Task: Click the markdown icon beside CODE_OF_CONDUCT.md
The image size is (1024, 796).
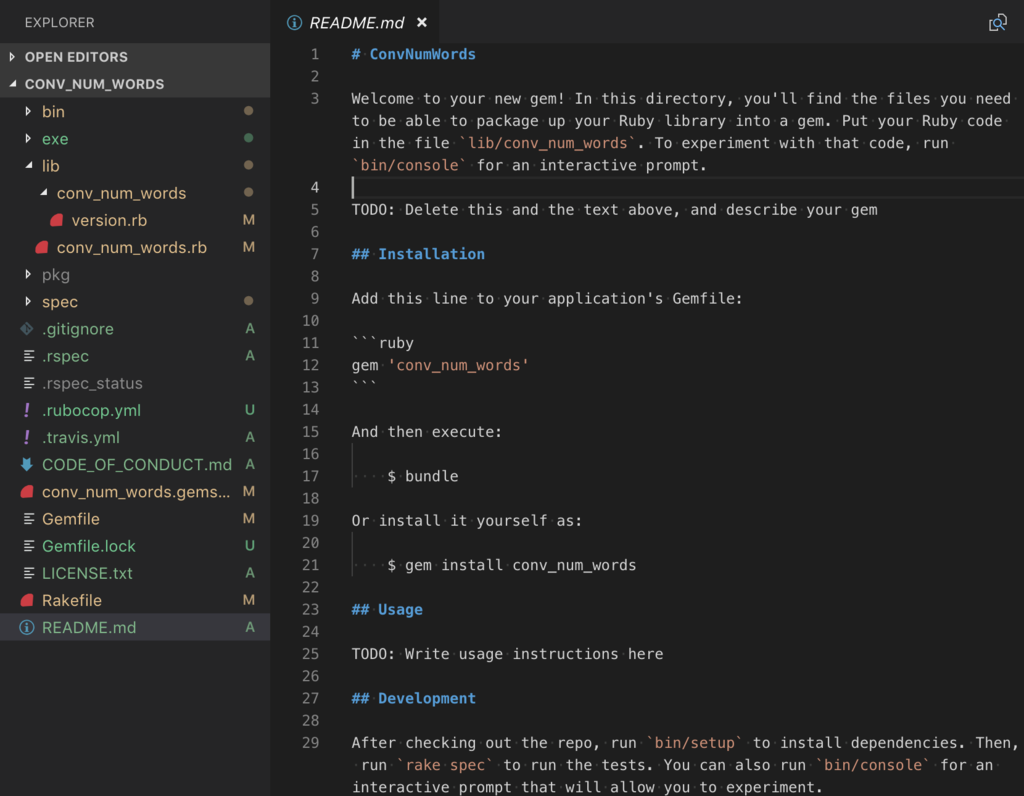Action: pyautogui.click(x=27, y=464)
